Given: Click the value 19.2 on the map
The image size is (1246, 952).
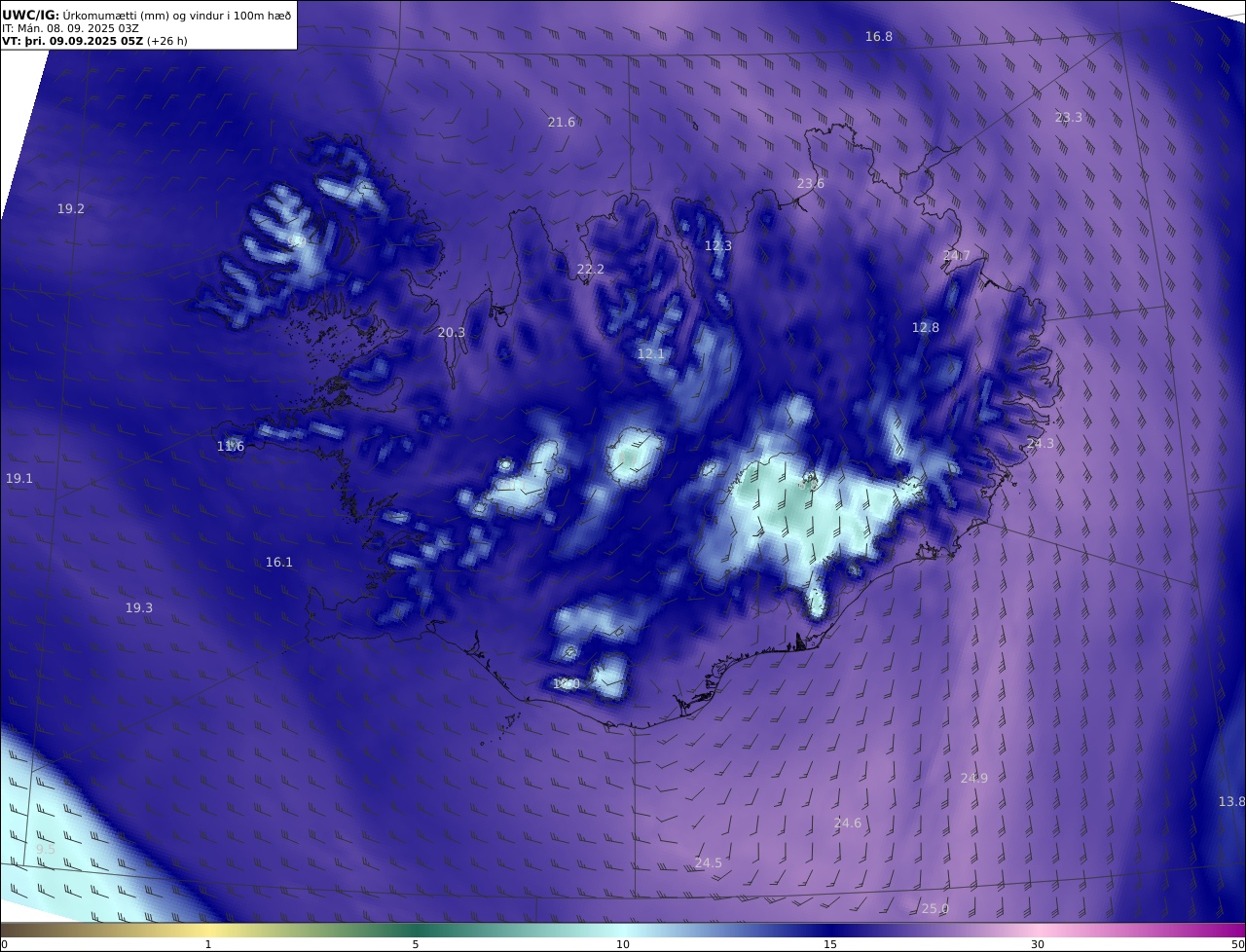Looking at the screenshot, I should (71, 208).
